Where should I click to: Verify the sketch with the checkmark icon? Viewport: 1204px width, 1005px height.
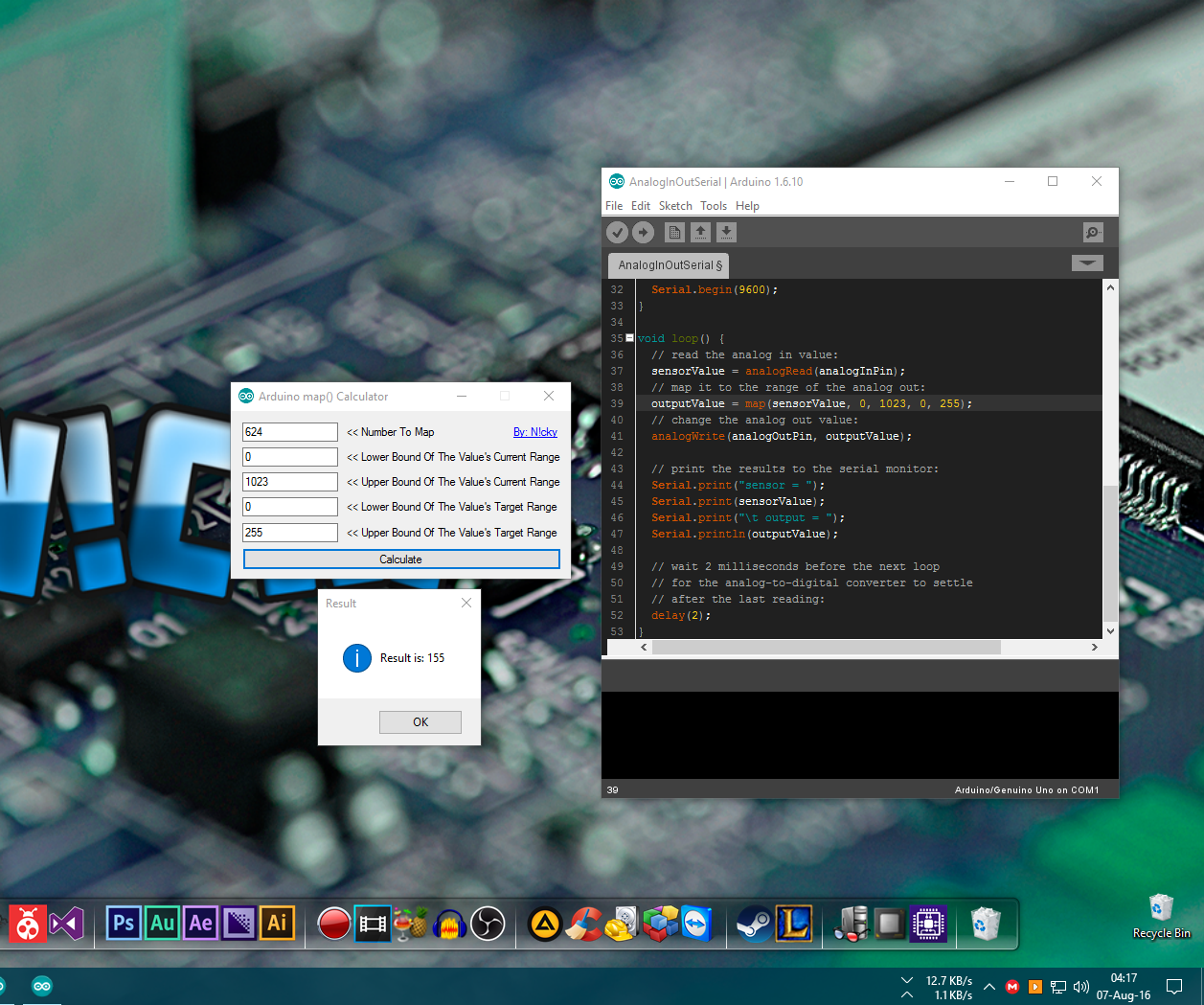(x=617, y=232)
